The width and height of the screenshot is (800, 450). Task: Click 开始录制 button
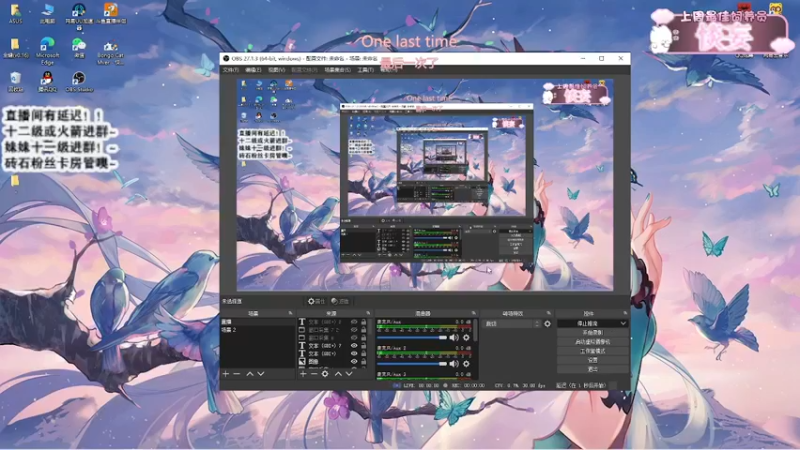point(592,333)
